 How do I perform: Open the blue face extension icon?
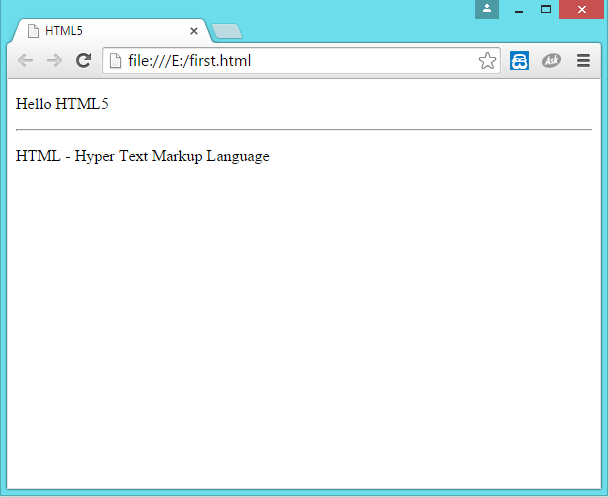click(519, 61)
